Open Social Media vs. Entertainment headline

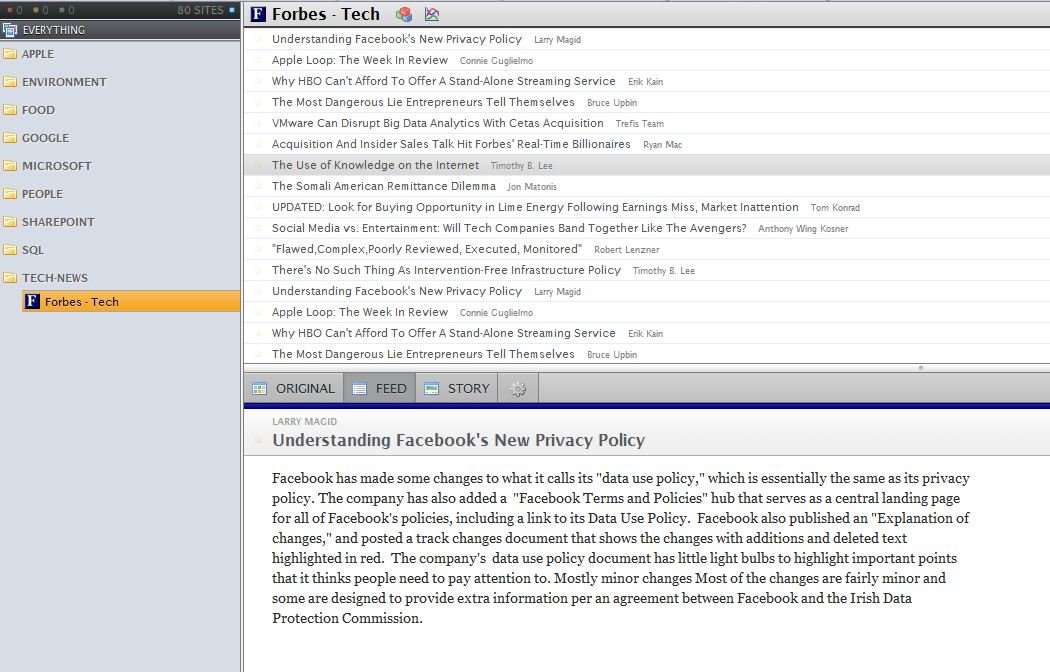pos(509,228)
